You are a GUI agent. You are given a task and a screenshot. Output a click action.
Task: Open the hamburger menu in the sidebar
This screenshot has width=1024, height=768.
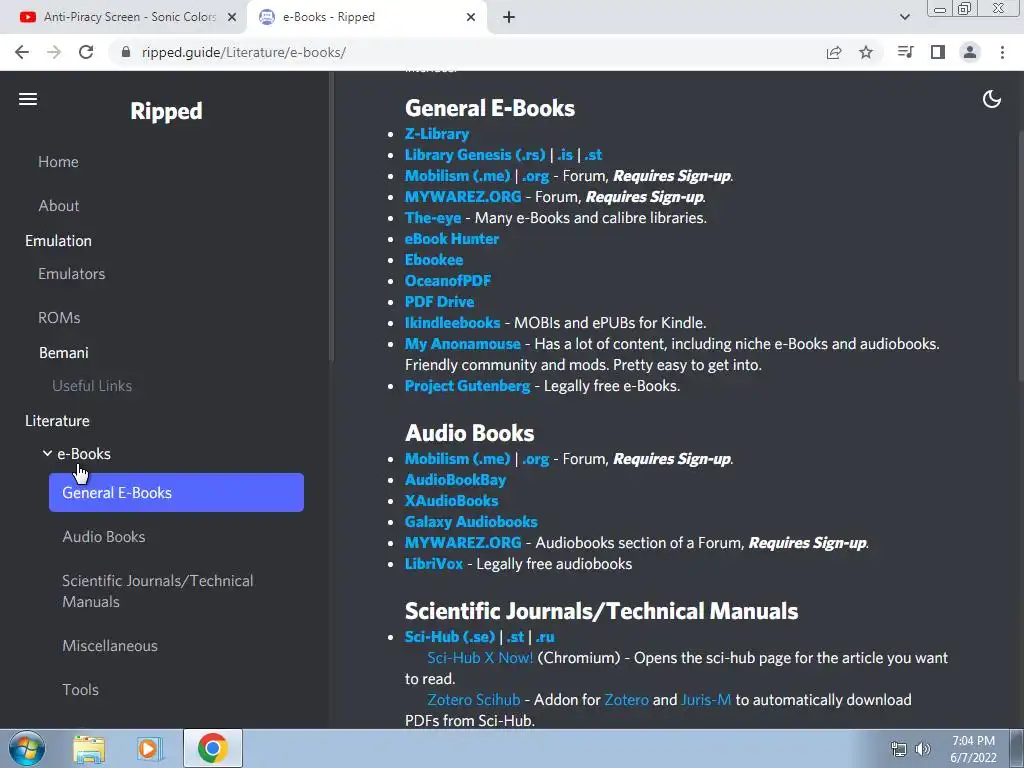coord(27,99)
